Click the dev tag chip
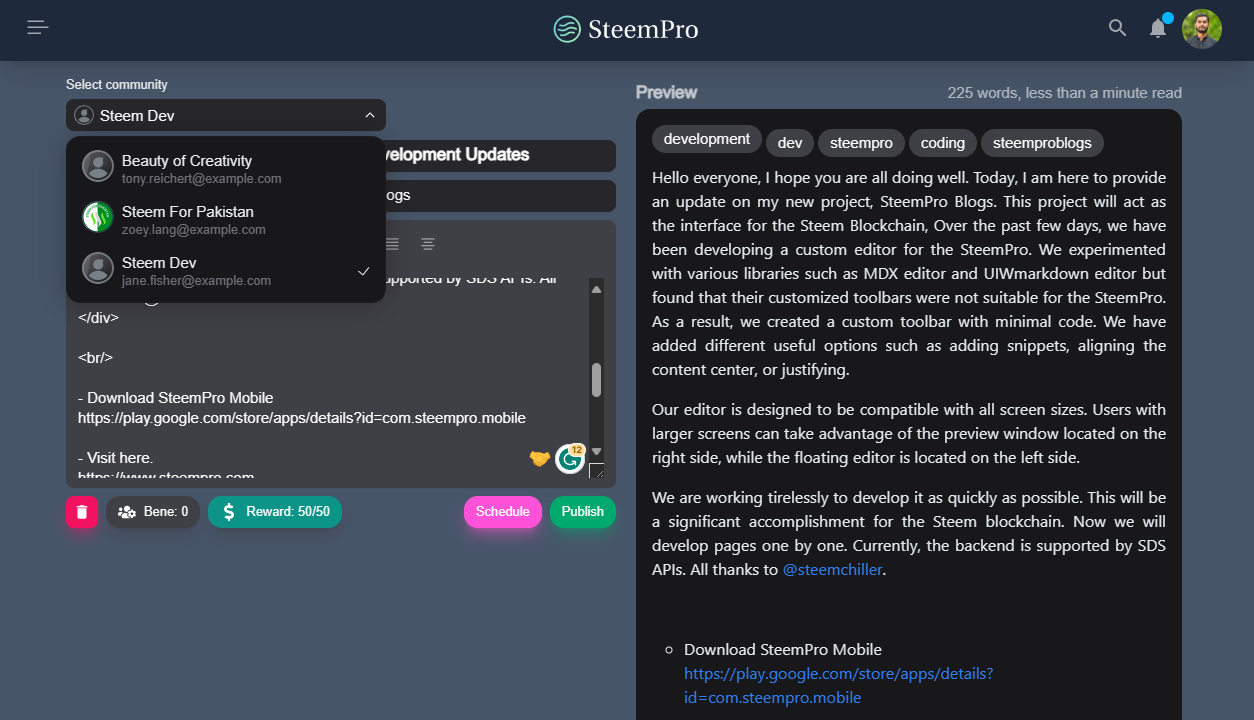The height and width of the screenshot is (720, 1254). pos(790,143)
